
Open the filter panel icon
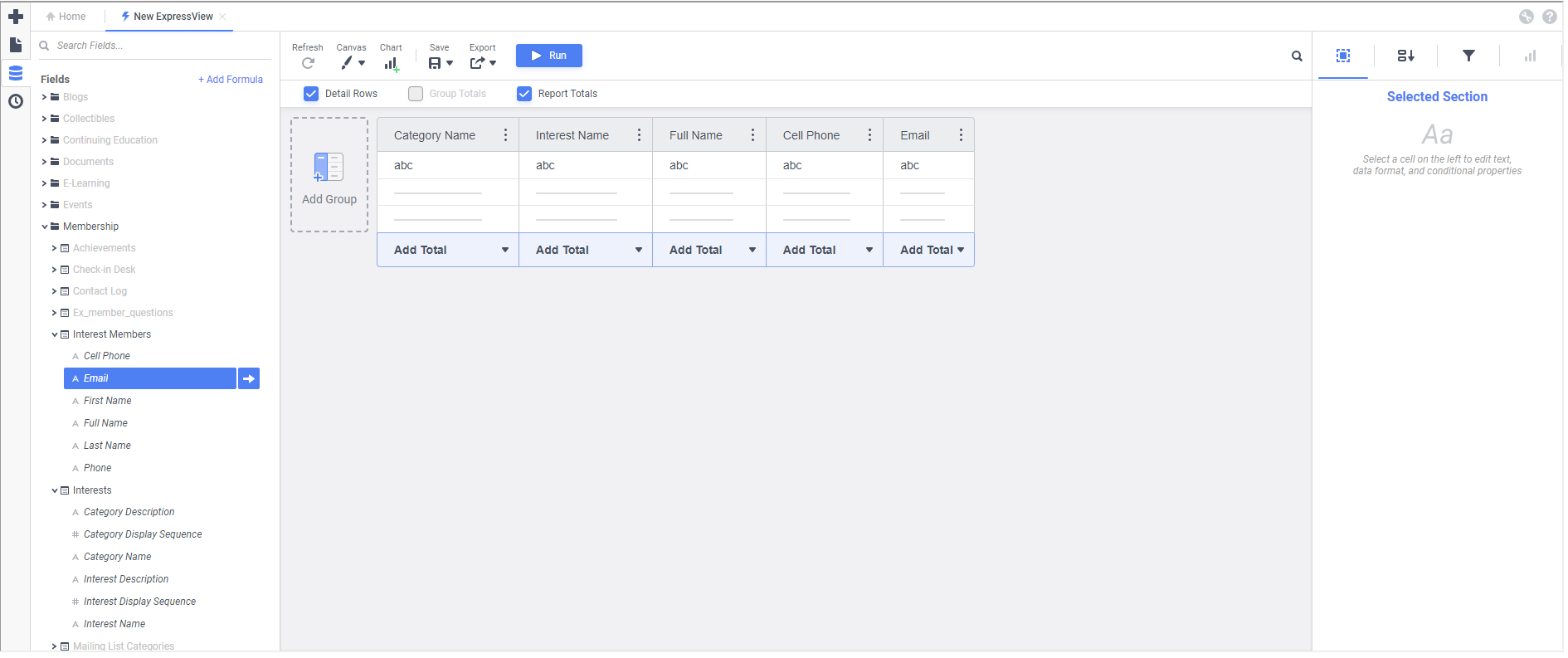(1468, 56)
